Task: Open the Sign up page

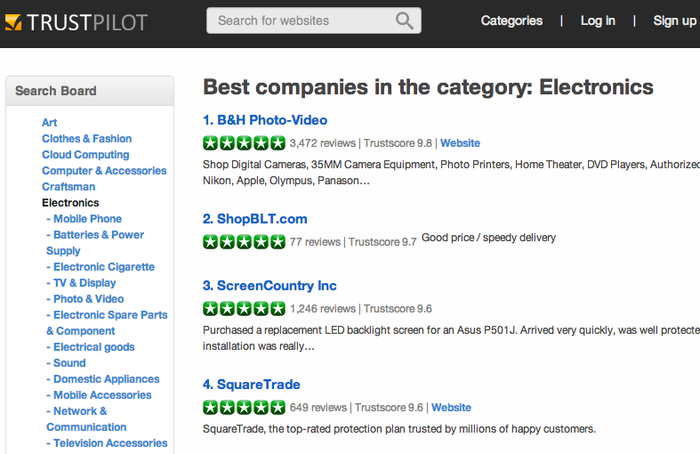Action: [675, 21]
